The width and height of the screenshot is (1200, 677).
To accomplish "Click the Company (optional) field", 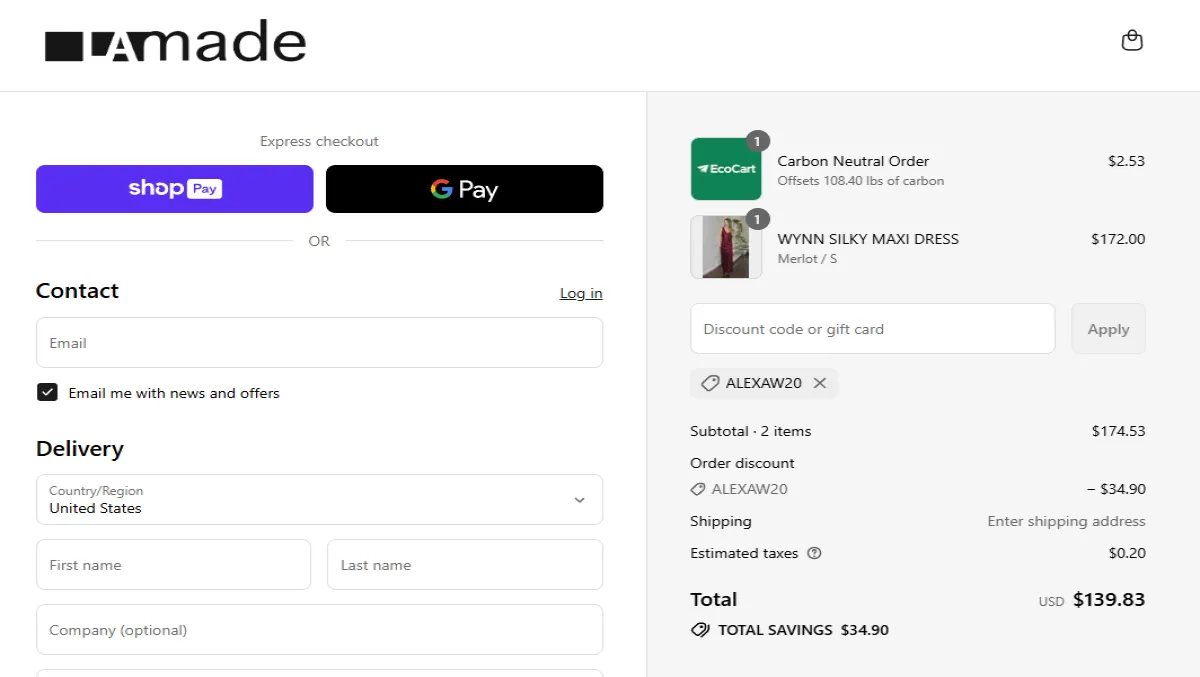I will coord(319,630).
